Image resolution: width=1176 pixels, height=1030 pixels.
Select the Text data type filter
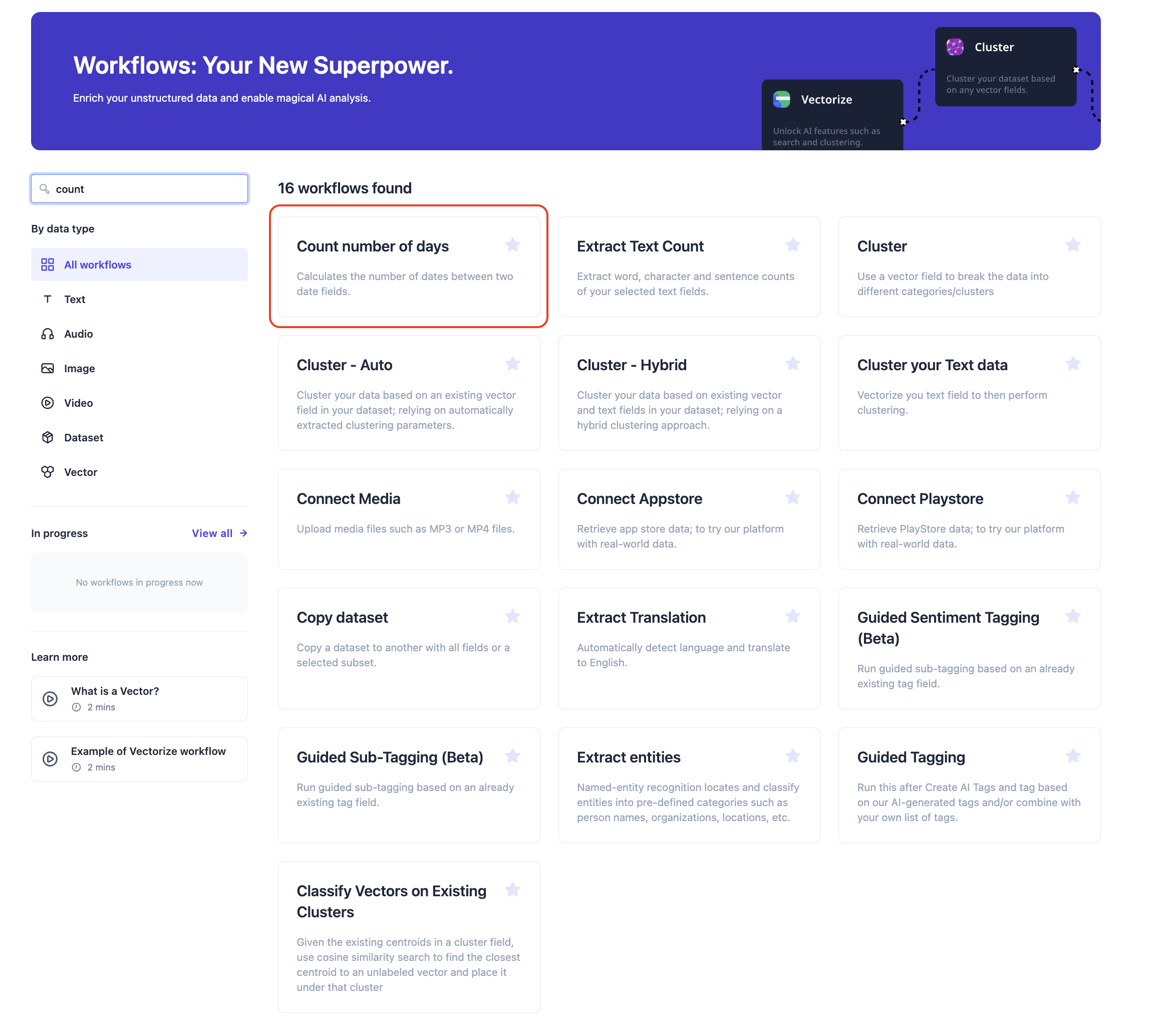pyautogui.click(x=75, y=300)
